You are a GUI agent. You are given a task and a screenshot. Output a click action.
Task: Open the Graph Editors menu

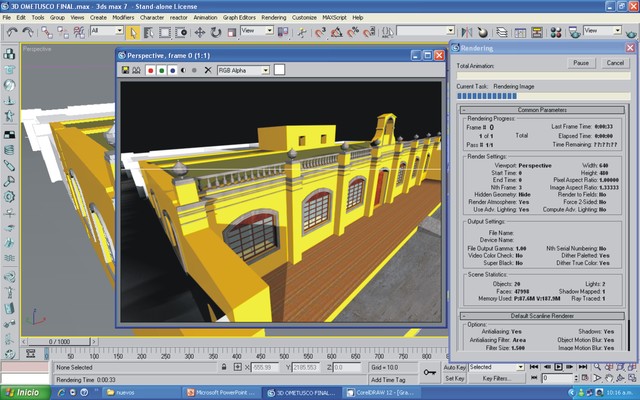pos(239,18)
